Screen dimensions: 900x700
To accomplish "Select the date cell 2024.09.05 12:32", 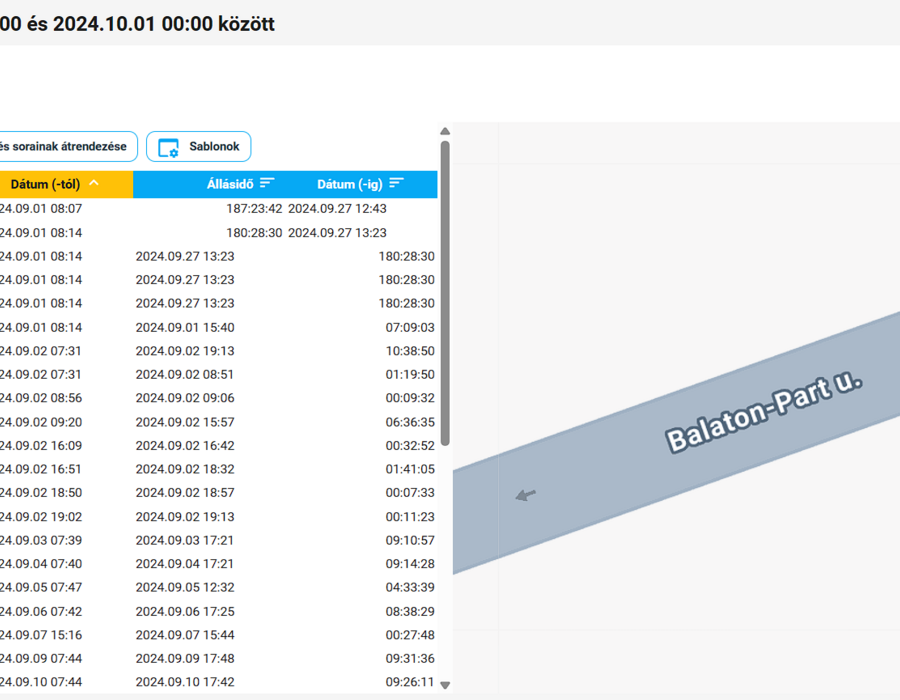I will [x=185, y=588].
